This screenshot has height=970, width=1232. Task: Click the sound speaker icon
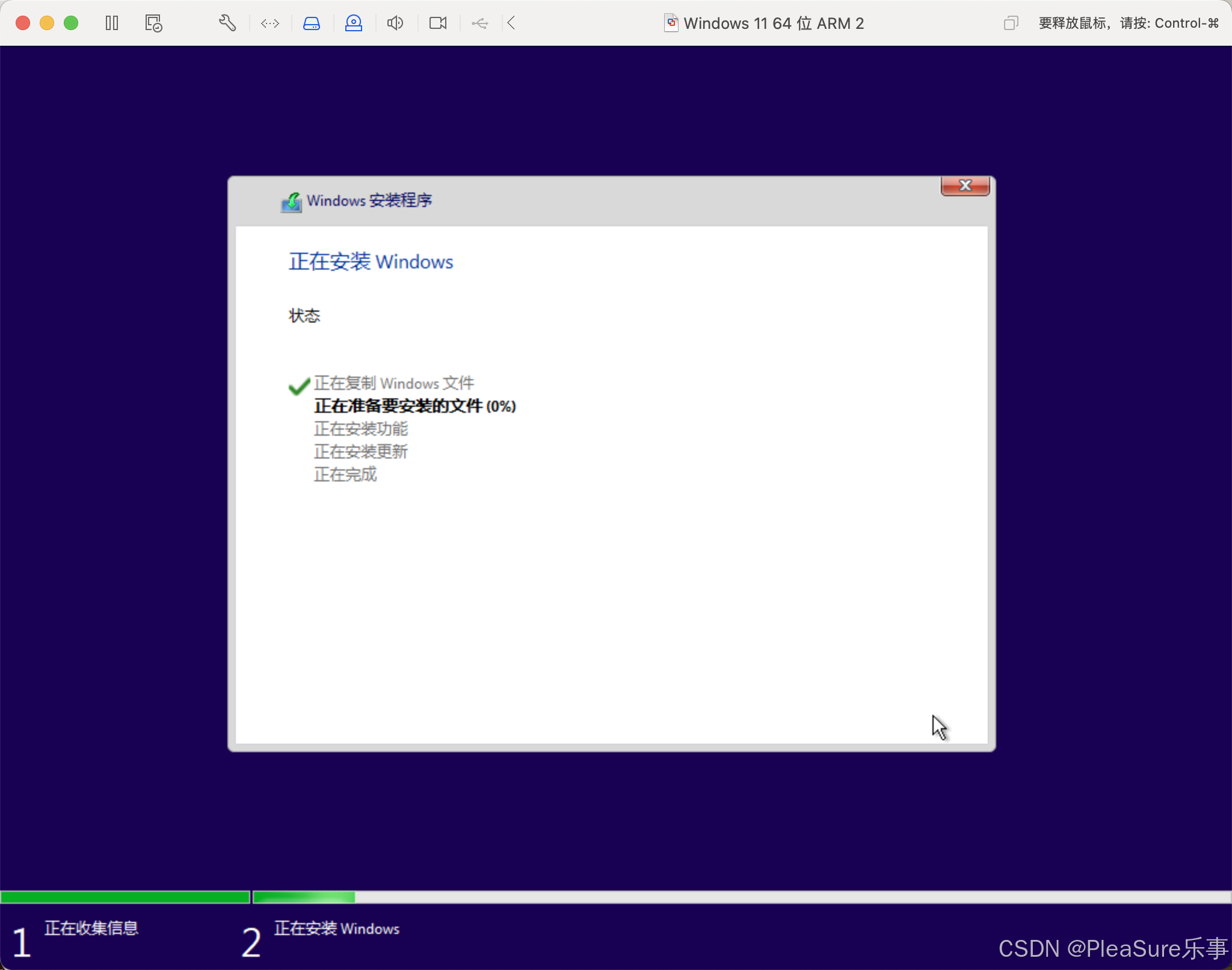[x=395, y=23]
